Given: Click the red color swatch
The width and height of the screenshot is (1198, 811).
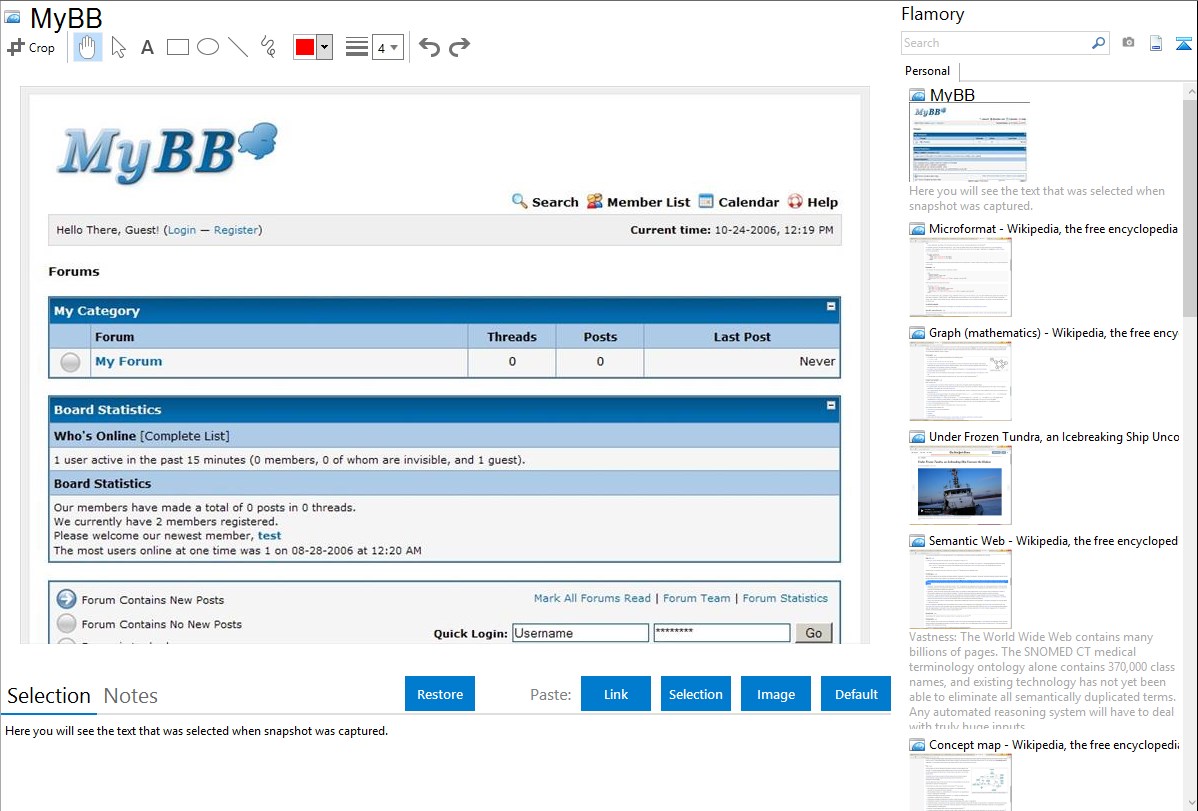Looking at the screenshot, I should click(x=305, y=47).
